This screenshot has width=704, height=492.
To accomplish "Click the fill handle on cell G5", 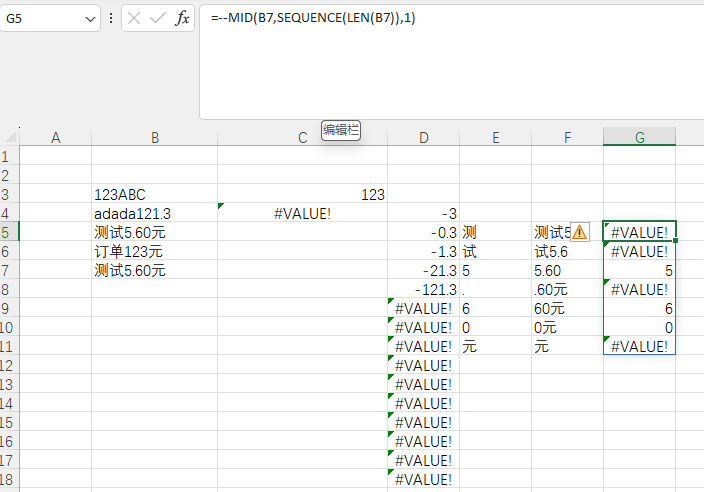I will (675, 241).
